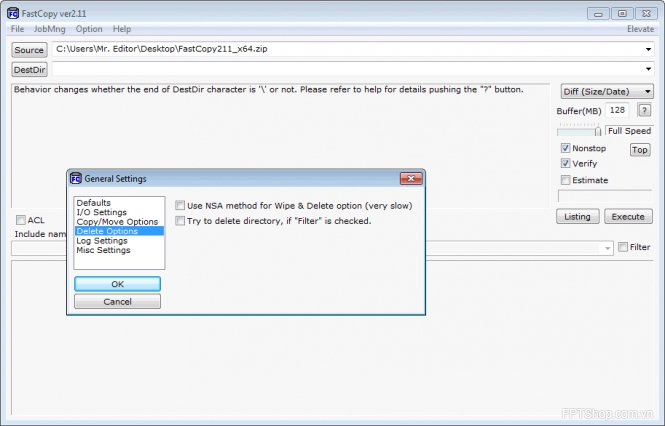Image resolution: width=665 pixels, height=426 pixels.
Task: Minimize the FastCopy window
Action: (x=598, y=14)
